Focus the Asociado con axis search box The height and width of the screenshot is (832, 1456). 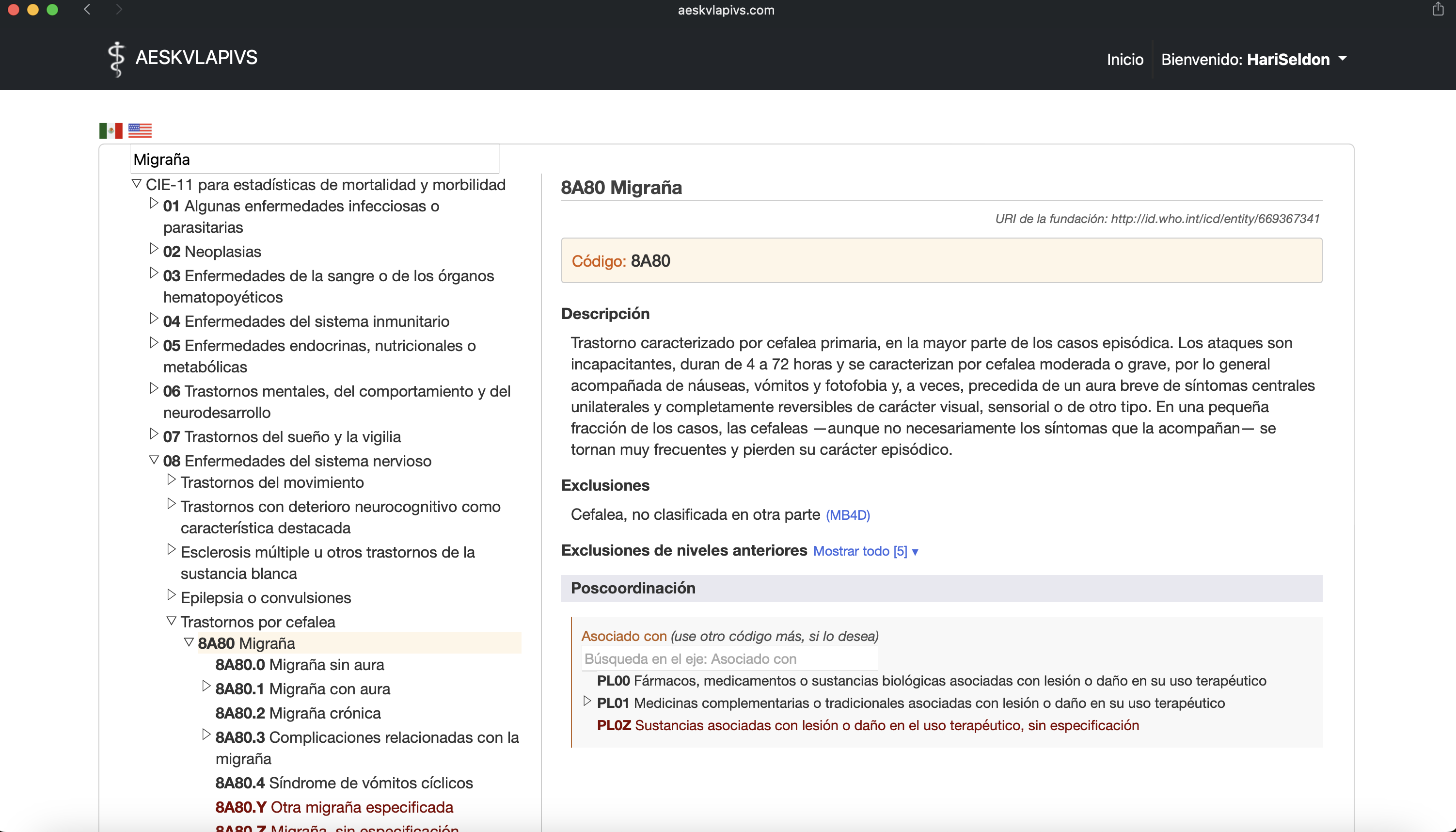729,659
